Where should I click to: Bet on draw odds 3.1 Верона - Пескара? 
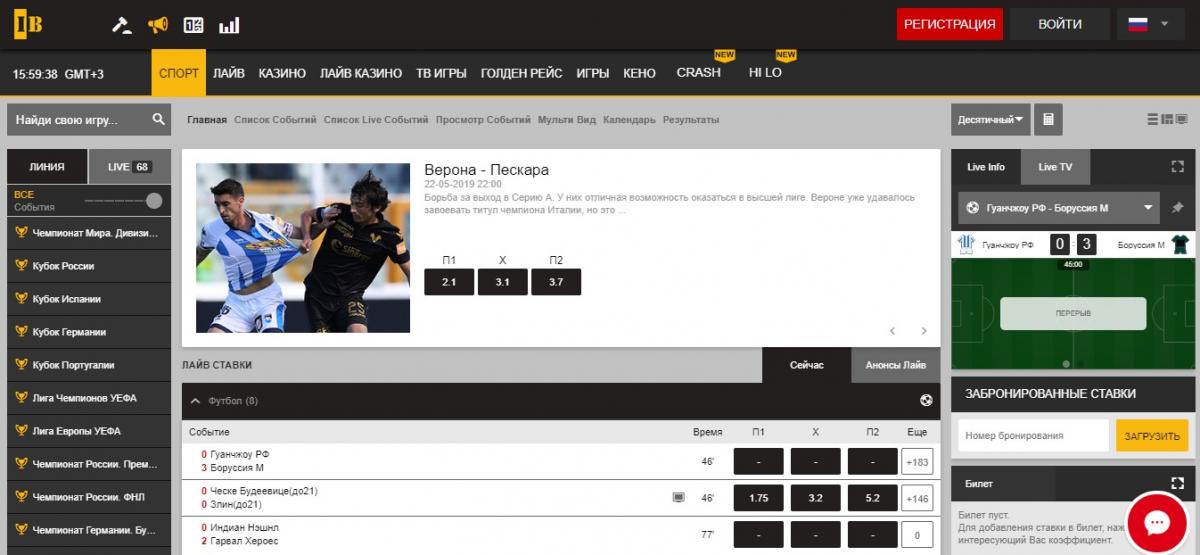502,282
